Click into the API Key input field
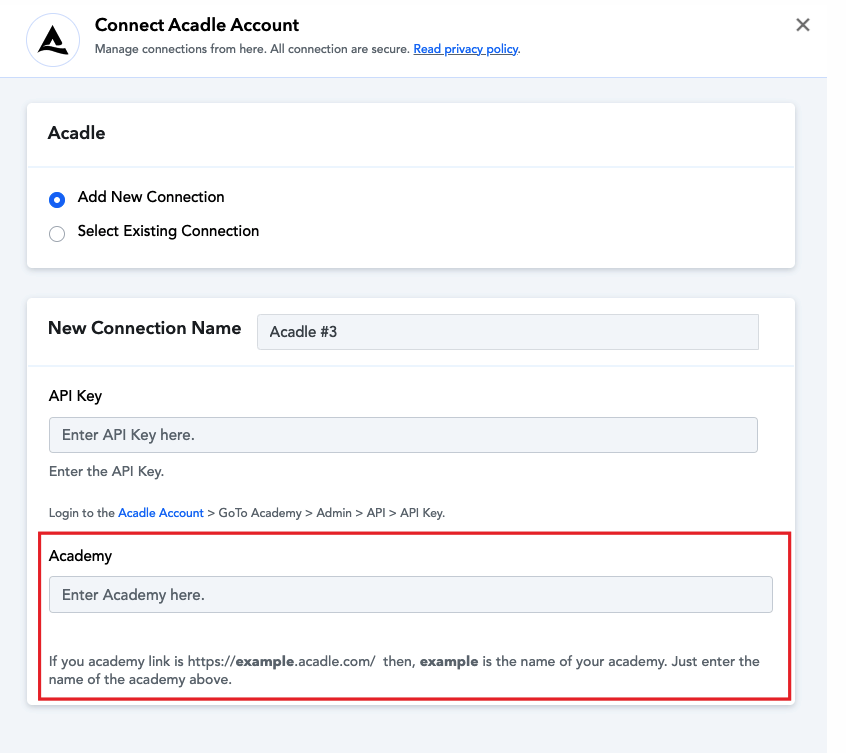 [x=403, y=435]
